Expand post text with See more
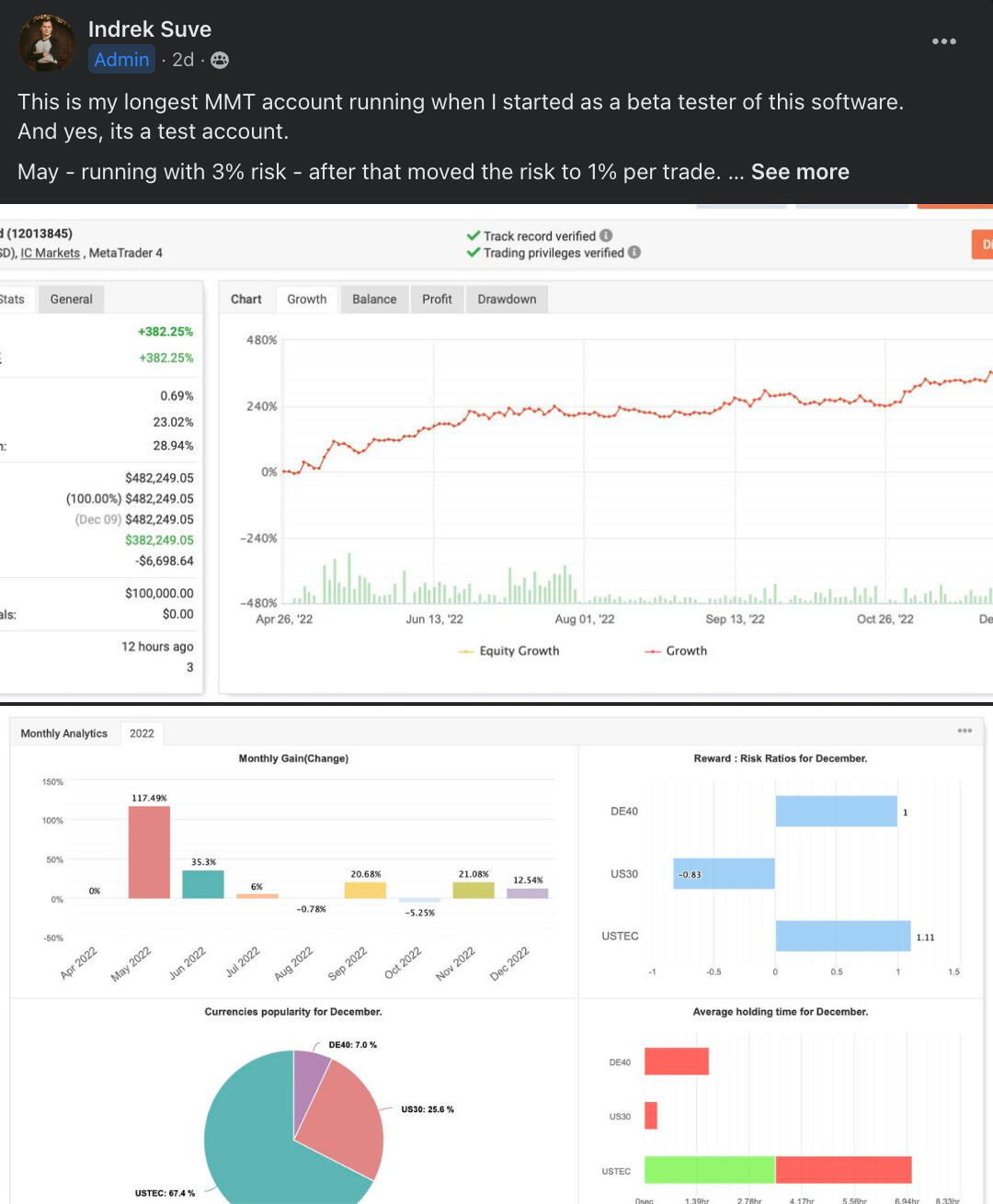This screenshot has height=1204, width=993. (799, 172)
